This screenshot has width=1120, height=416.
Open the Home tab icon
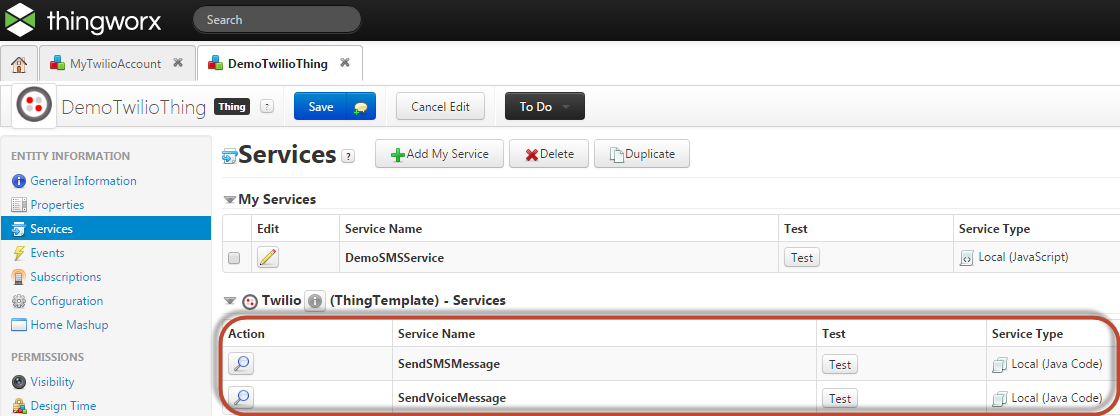click(x=19, y=64)
